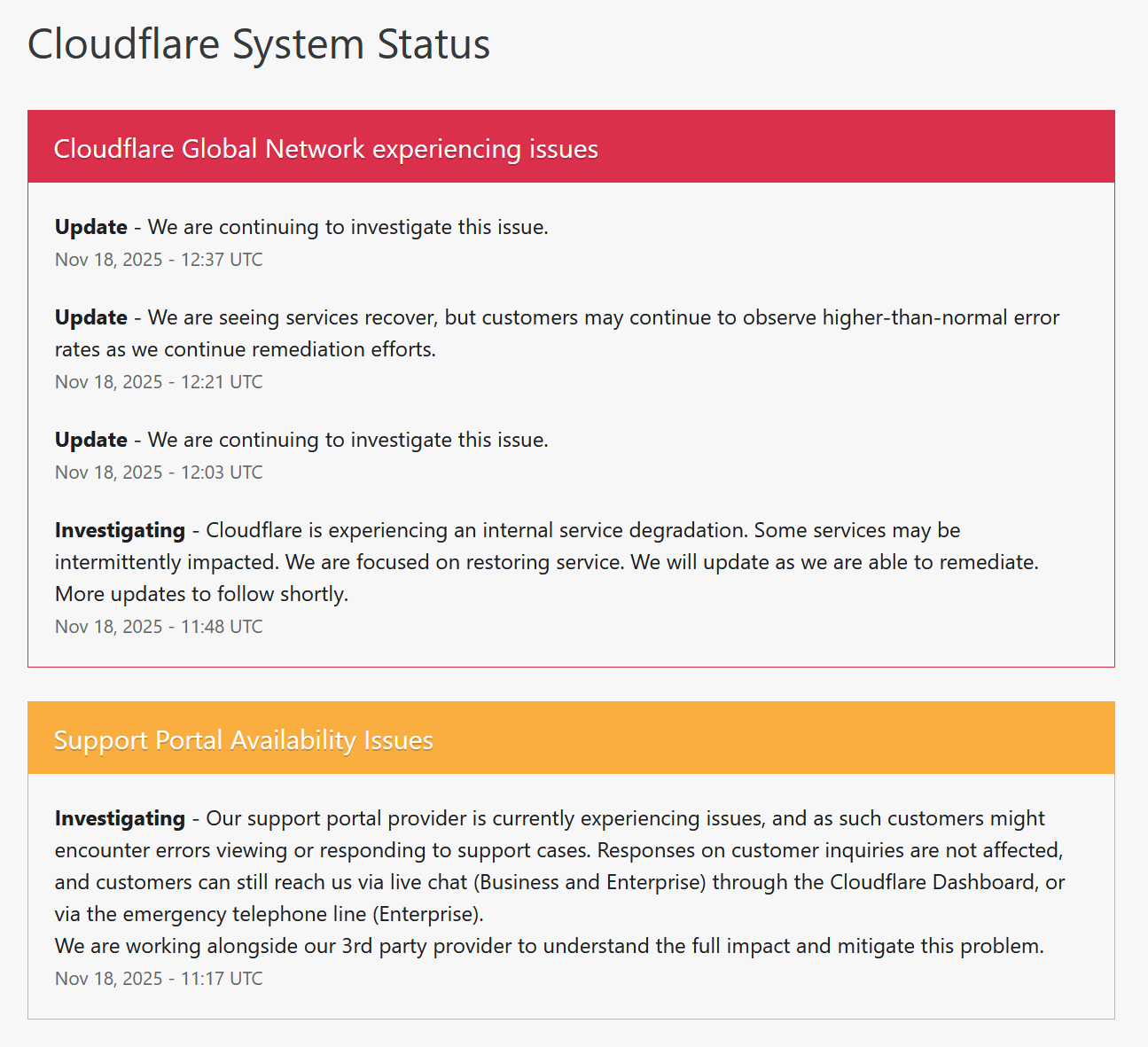1148x1047 pixels.
Task: Click the Nov 18, 2025 - 11:48 UTC timestamp
Action: click(159, 627)
